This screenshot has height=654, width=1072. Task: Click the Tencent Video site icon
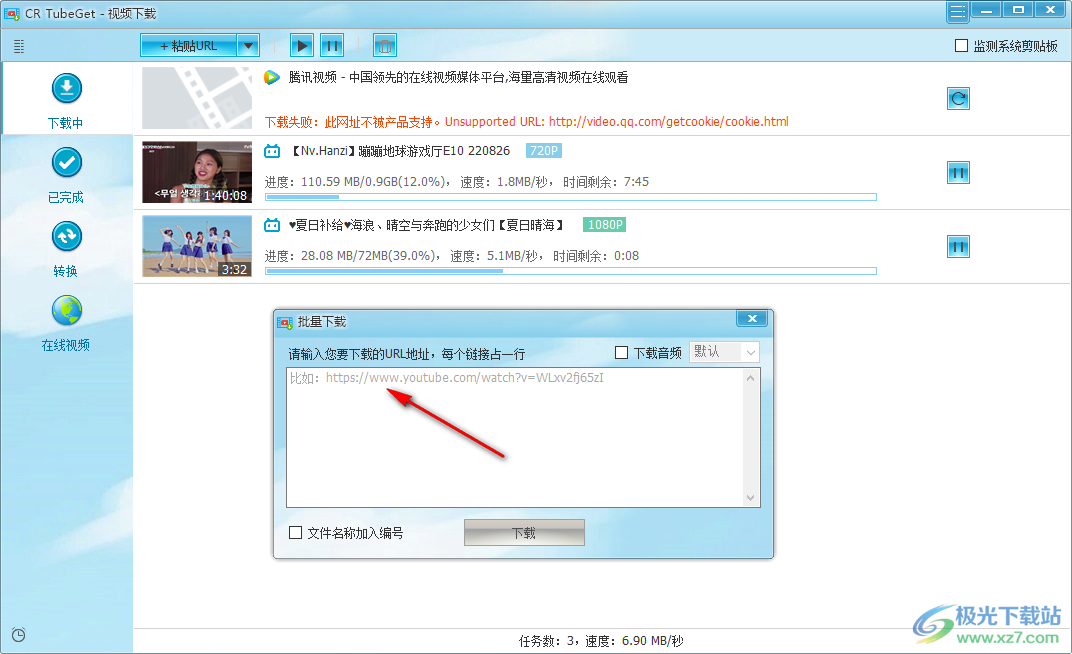(x=272, y=77)
